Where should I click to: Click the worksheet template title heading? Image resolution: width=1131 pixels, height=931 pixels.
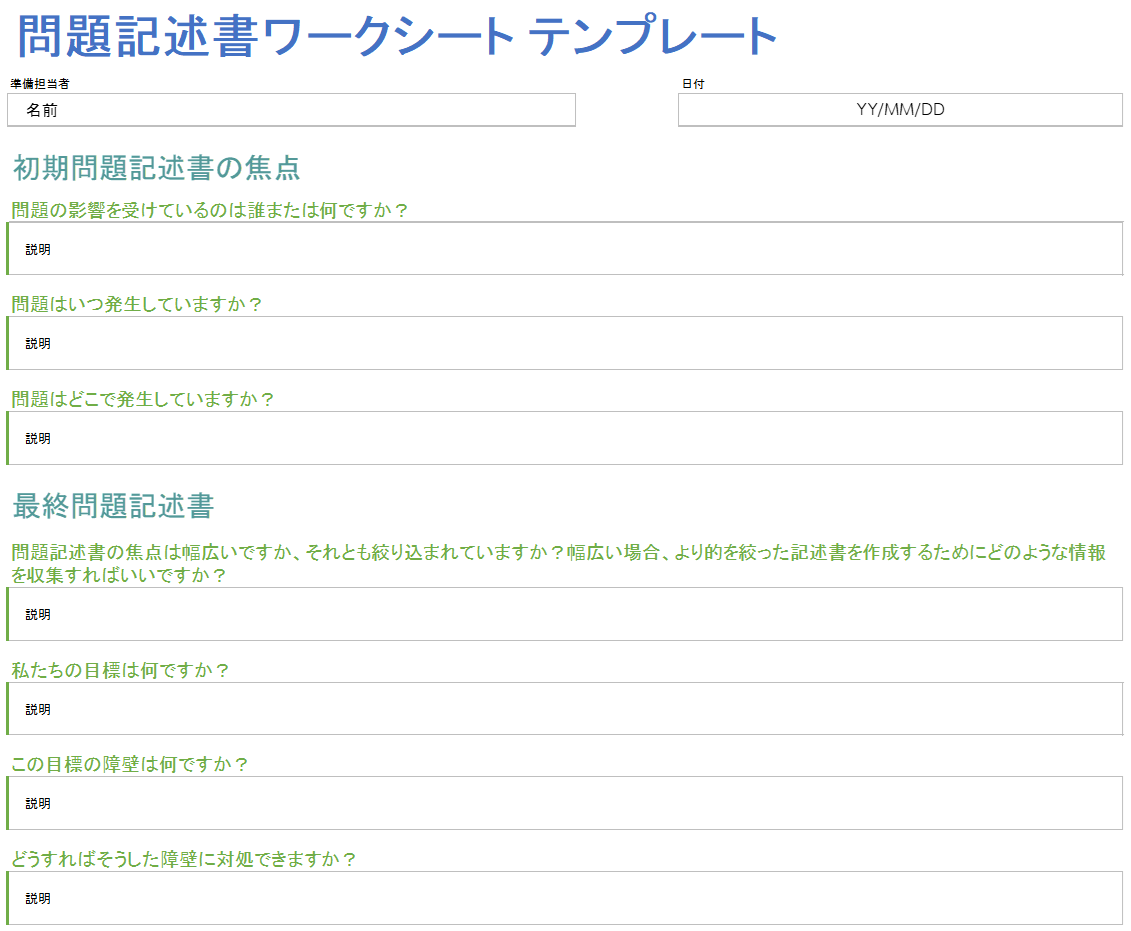394,33
